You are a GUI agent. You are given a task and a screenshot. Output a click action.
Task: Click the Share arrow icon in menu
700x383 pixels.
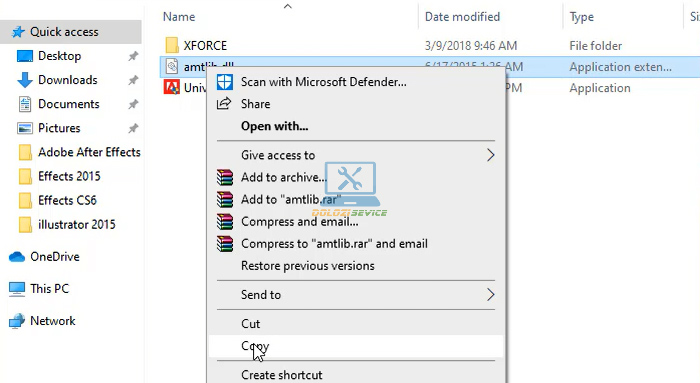click(224, 104)
